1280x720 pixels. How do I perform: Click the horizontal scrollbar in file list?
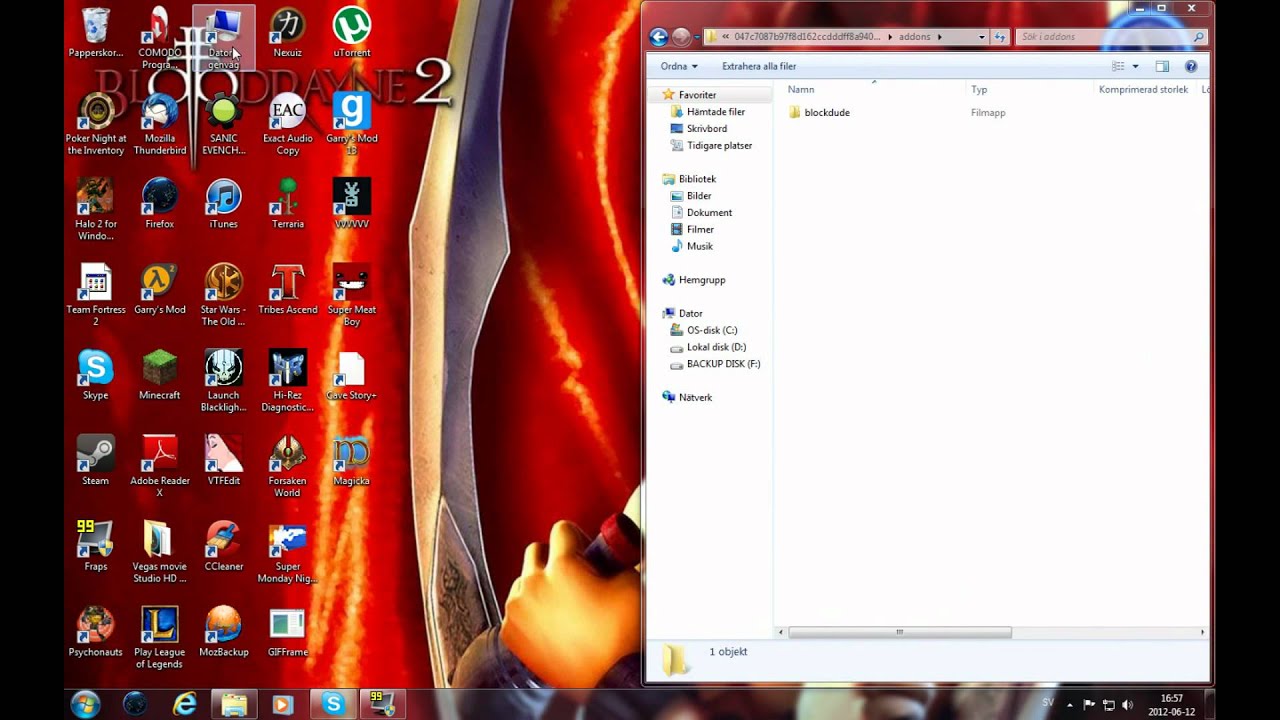(900, 632)
